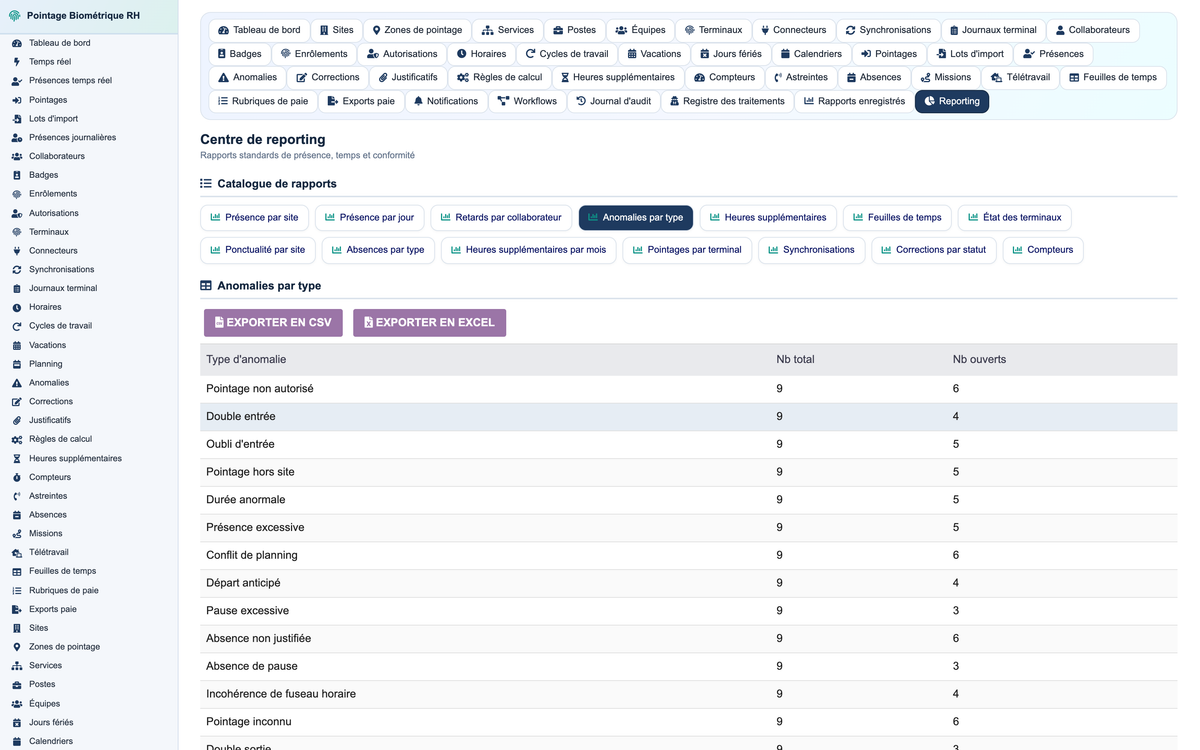Screen dimensions: 1200x750
Task: Select the Ponctualité par site report
Action: coord(258,250)
